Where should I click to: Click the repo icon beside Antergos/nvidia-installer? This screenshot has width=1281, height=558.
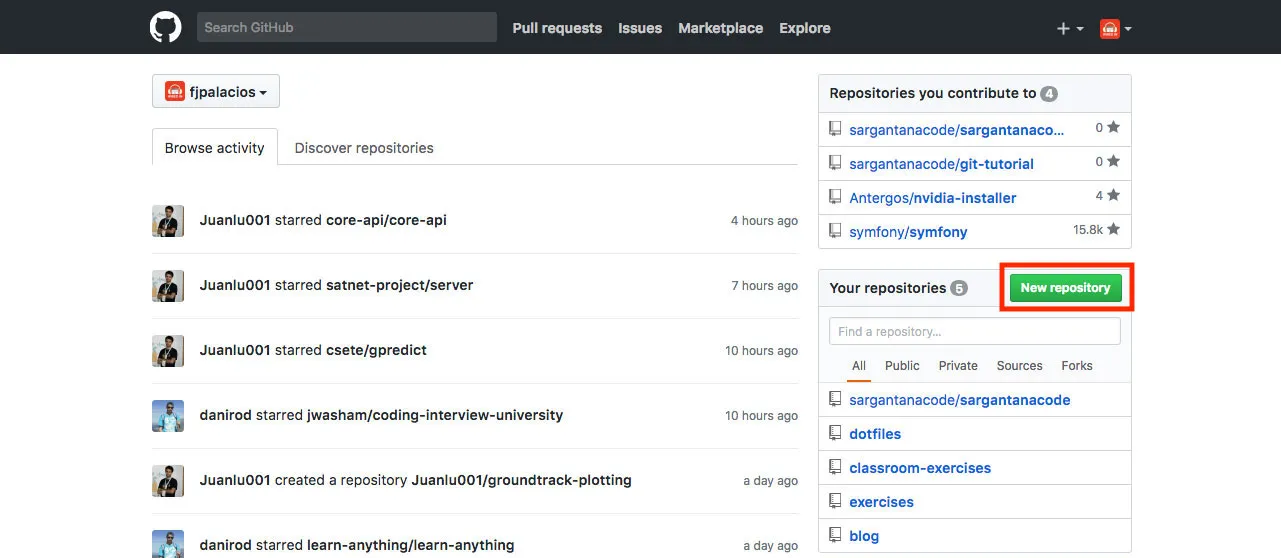(x=835, y=197)
